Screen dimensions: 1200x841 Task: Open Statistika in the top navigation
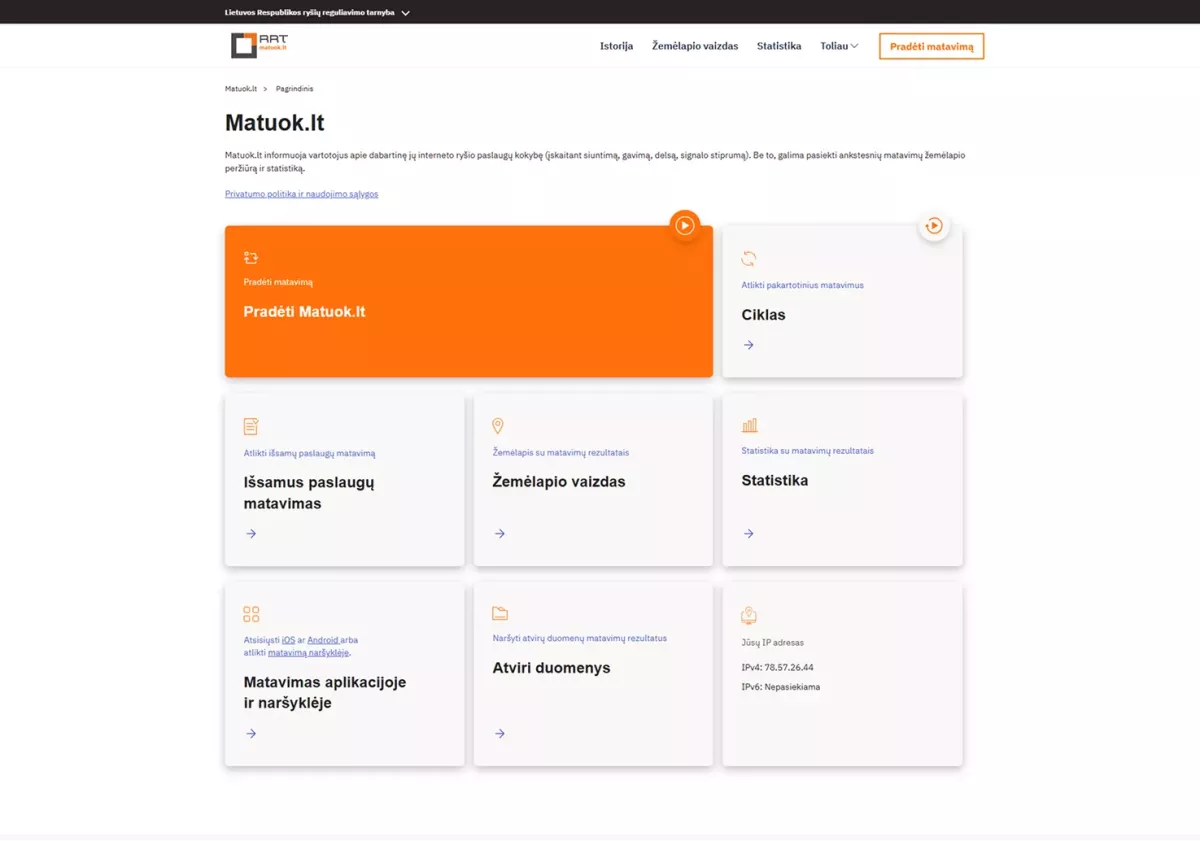[779, 46]
